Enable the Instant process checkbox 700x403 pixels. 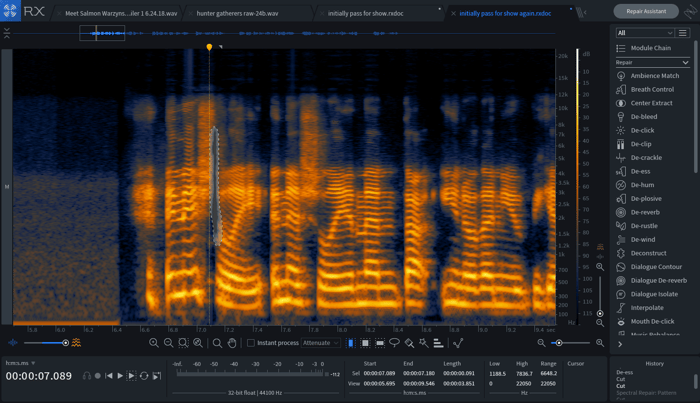click(251, 343)
